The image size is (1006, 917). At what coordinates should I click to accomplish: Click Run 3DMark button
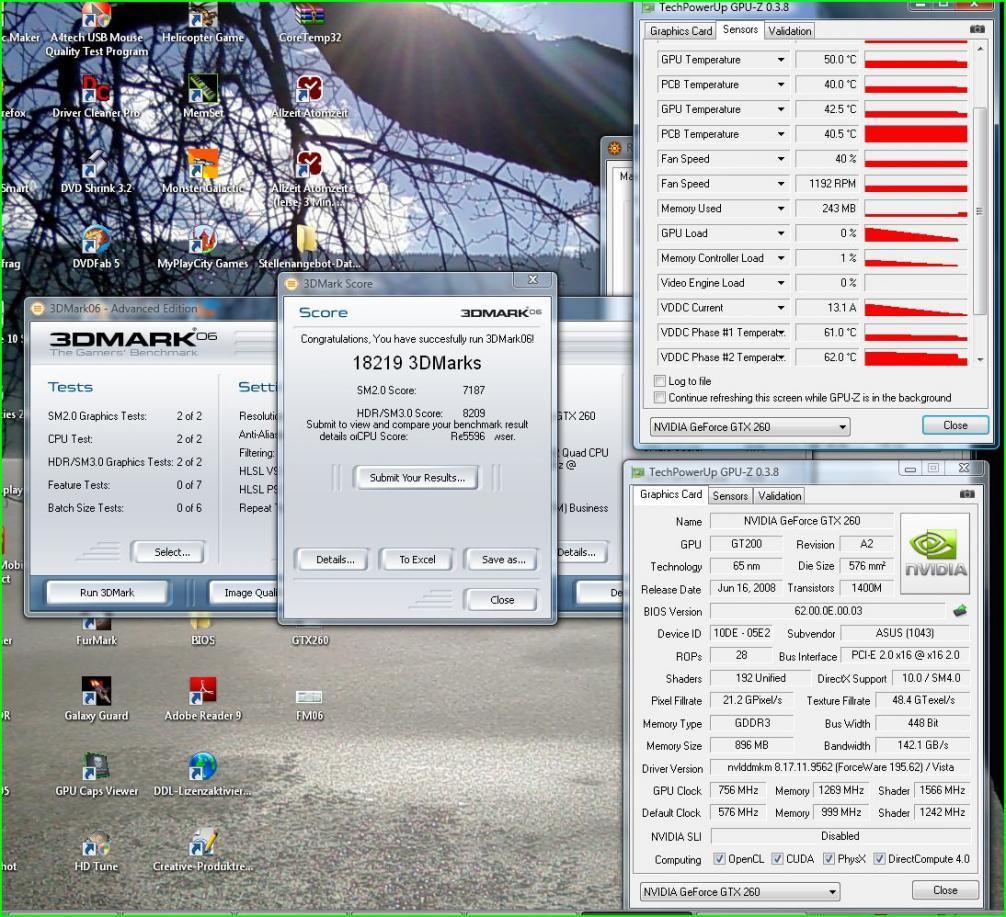click(107, 592)
